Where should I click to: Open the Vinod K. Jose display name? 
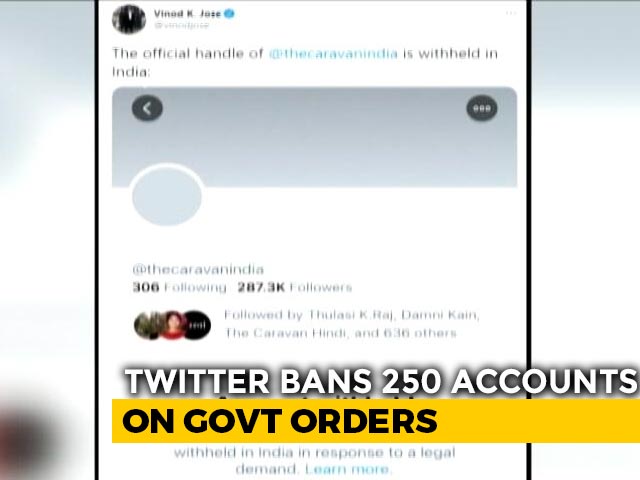(x=187, y=13)
